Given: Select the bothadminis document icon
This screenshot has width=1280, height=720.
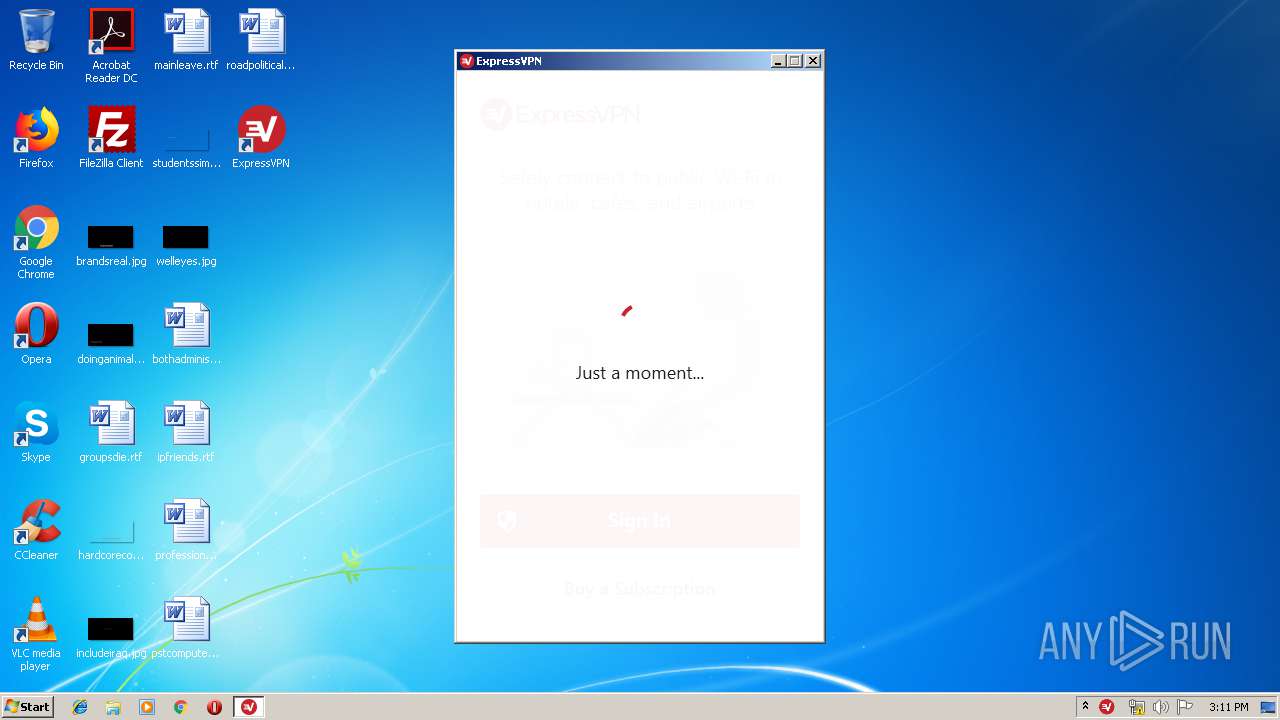Looking at the screenshot, I should (186, 334).
